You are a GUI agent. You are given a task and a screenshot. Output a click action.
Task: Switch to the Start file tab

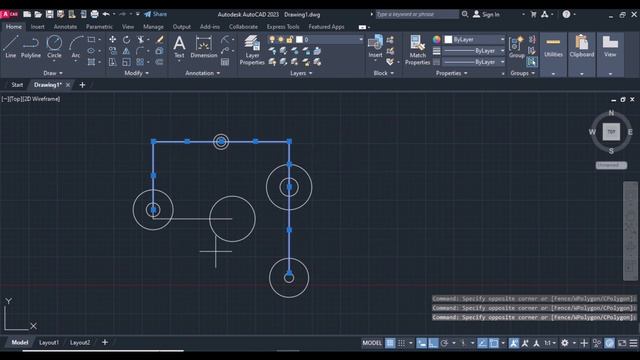17,85
